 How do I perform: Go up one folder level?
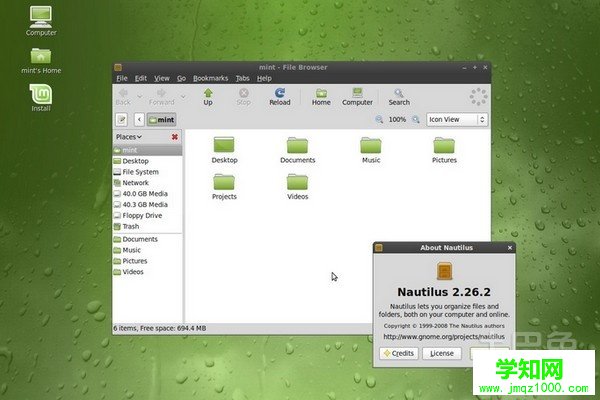pos(208,97)
